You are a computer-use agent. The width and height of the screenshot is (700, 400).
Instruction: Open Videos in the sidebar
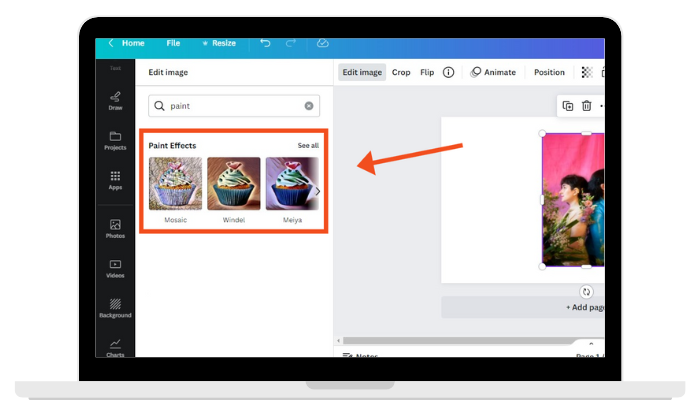point(115,269)
